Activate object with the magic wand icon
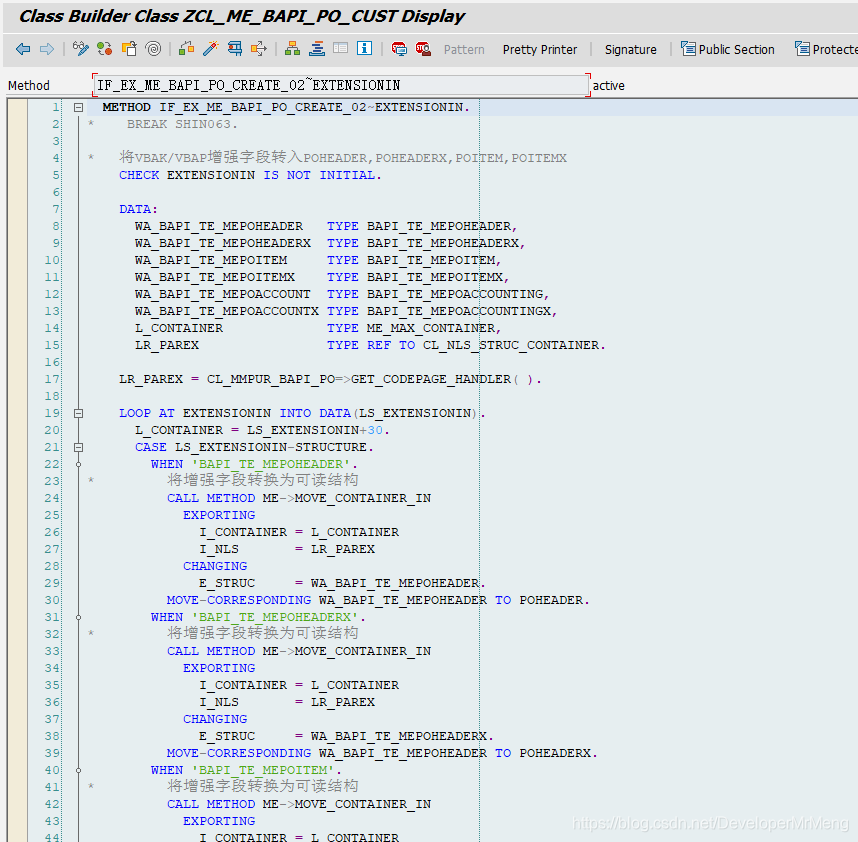858x842 pixels. coord(211,49)
